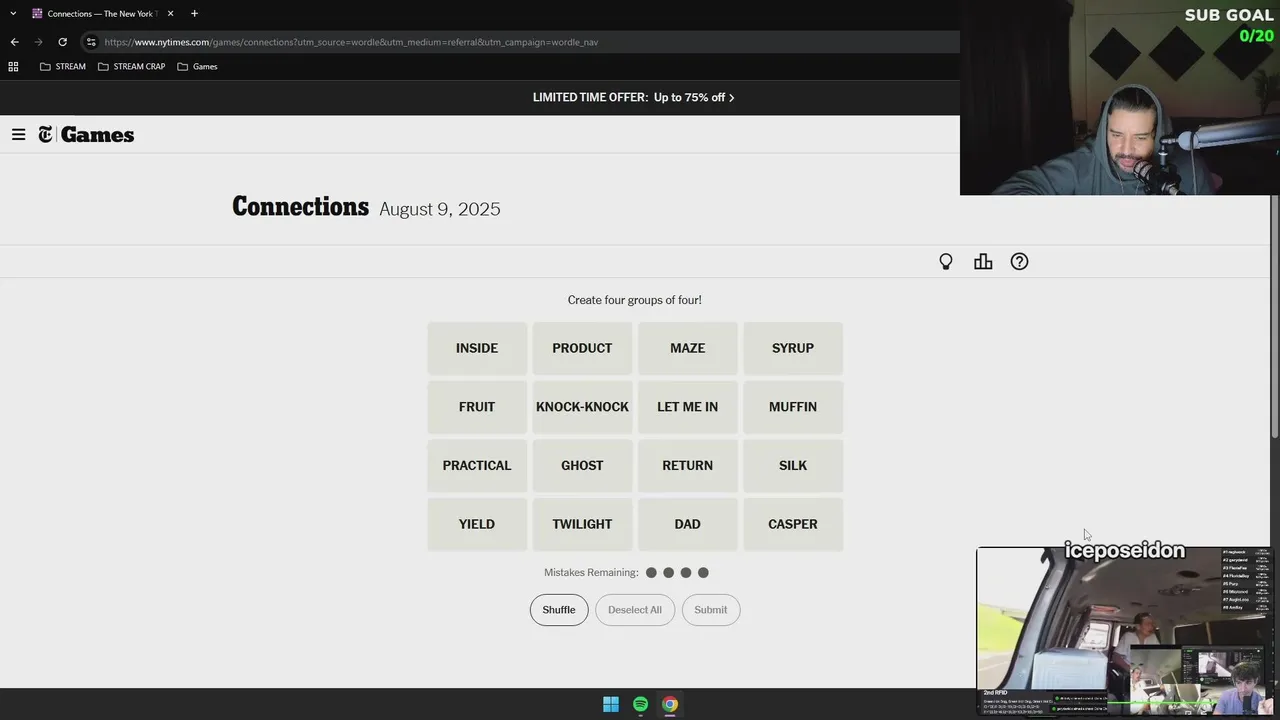Pick the TWILIGHT word tile
The width and height of the screenshot is (1280, 720).
(582, 524)
